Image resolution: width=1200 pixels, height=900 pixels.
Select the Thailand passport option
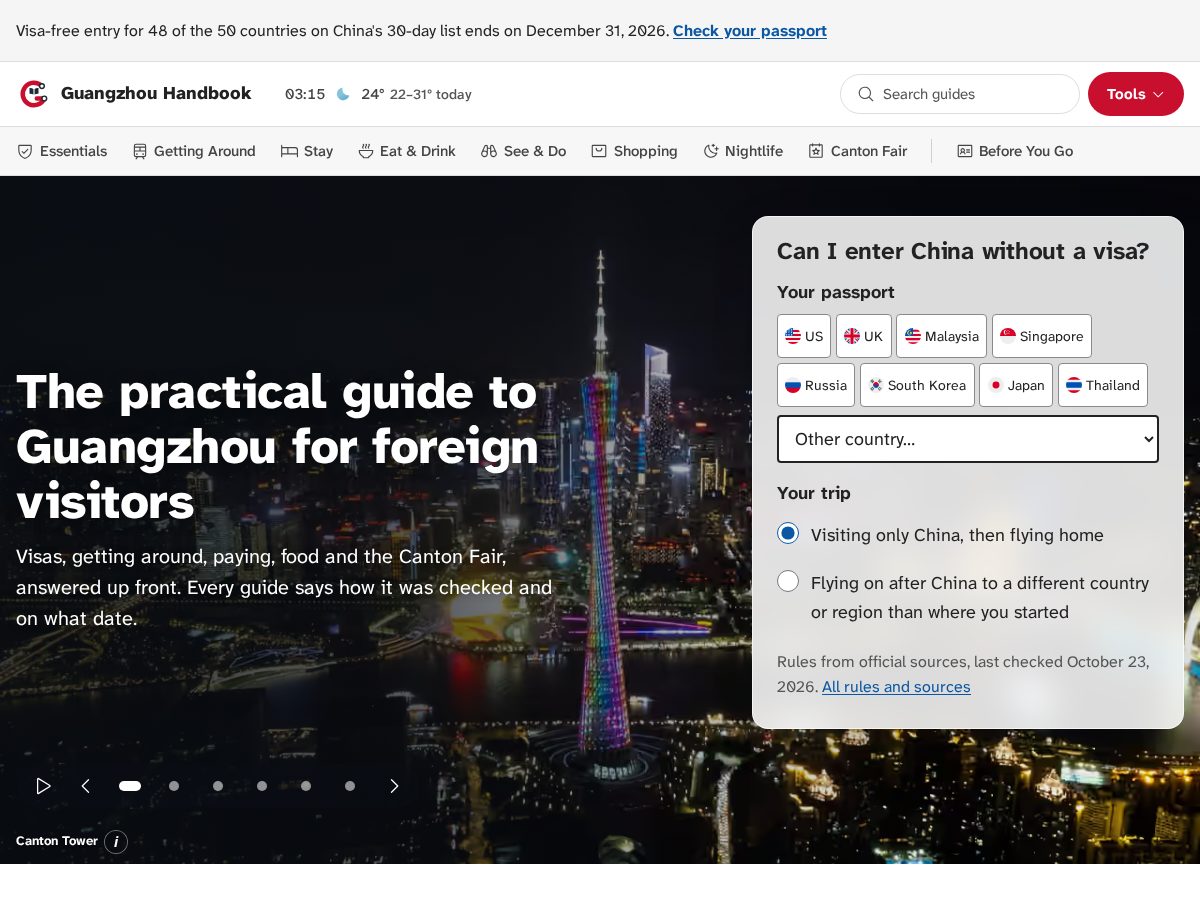pyautogui.click(x=1103, y=385)
